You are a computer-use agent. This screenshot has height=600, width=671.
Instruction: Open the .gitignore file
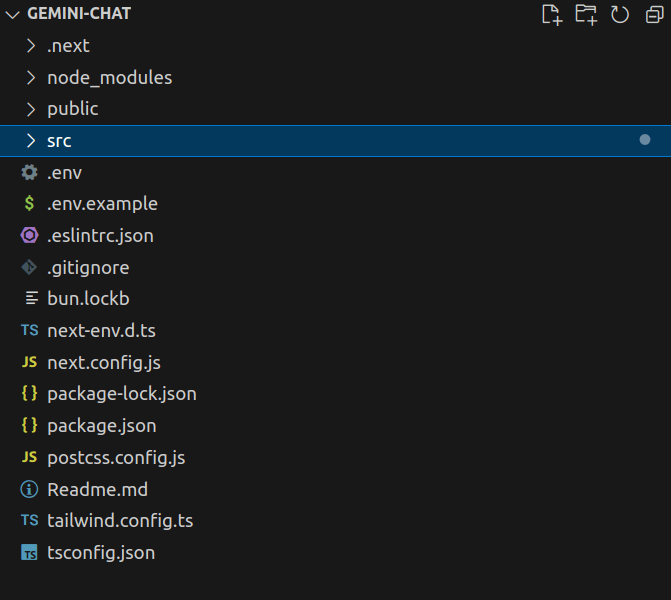(88, 268)
